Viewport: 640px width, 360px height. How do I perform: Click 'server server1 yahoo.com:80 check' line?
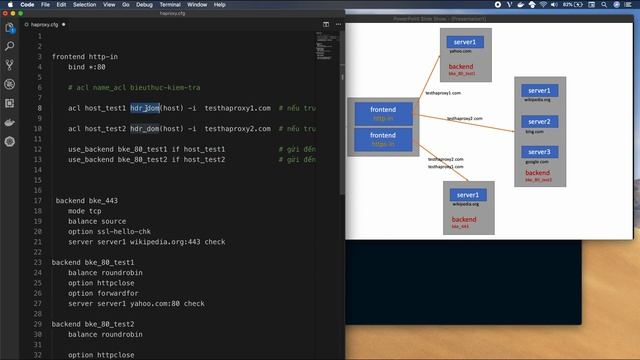(136, 304)
